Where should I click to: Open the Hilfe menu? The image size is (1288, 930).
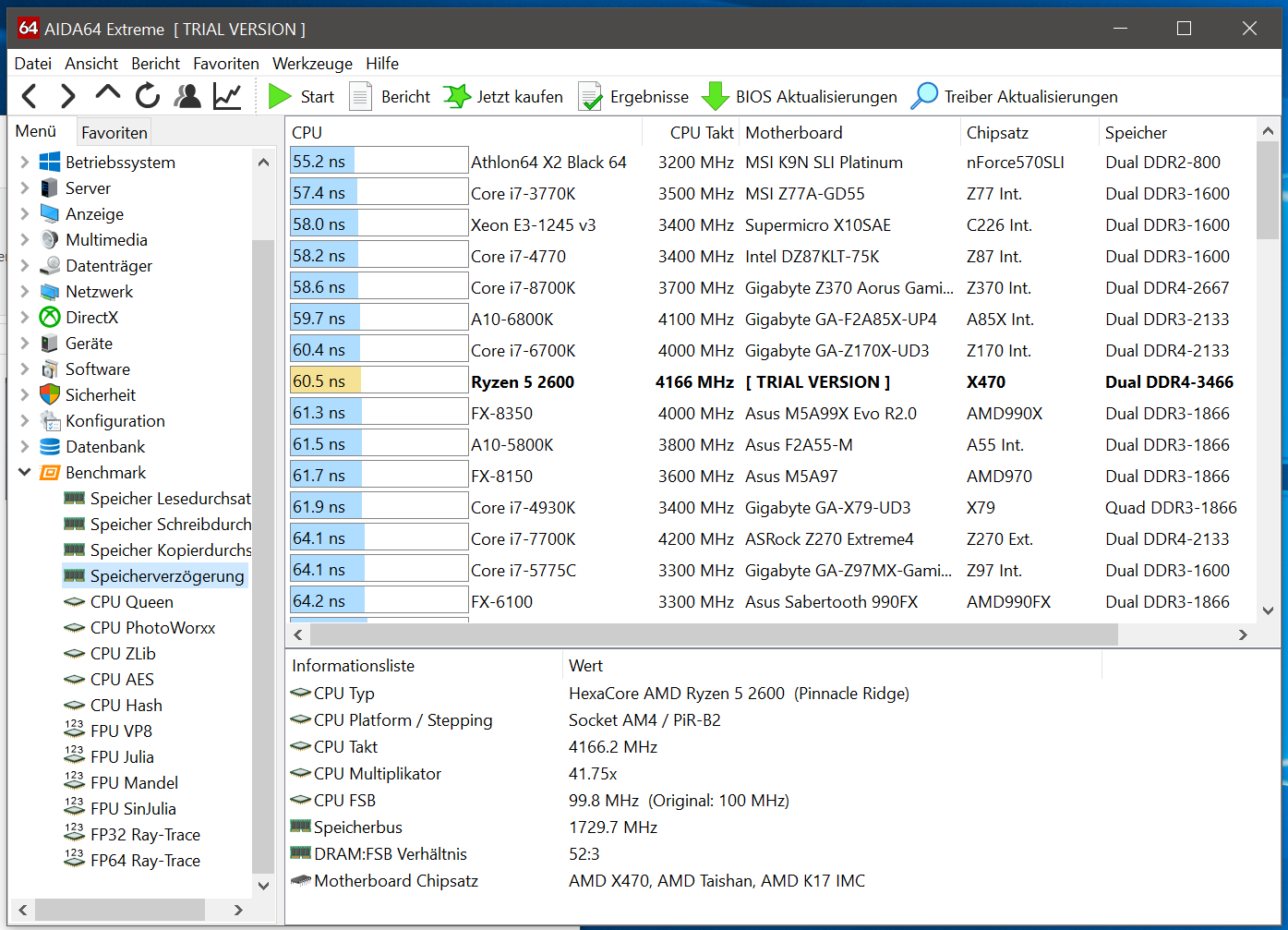tap(382, 63)
